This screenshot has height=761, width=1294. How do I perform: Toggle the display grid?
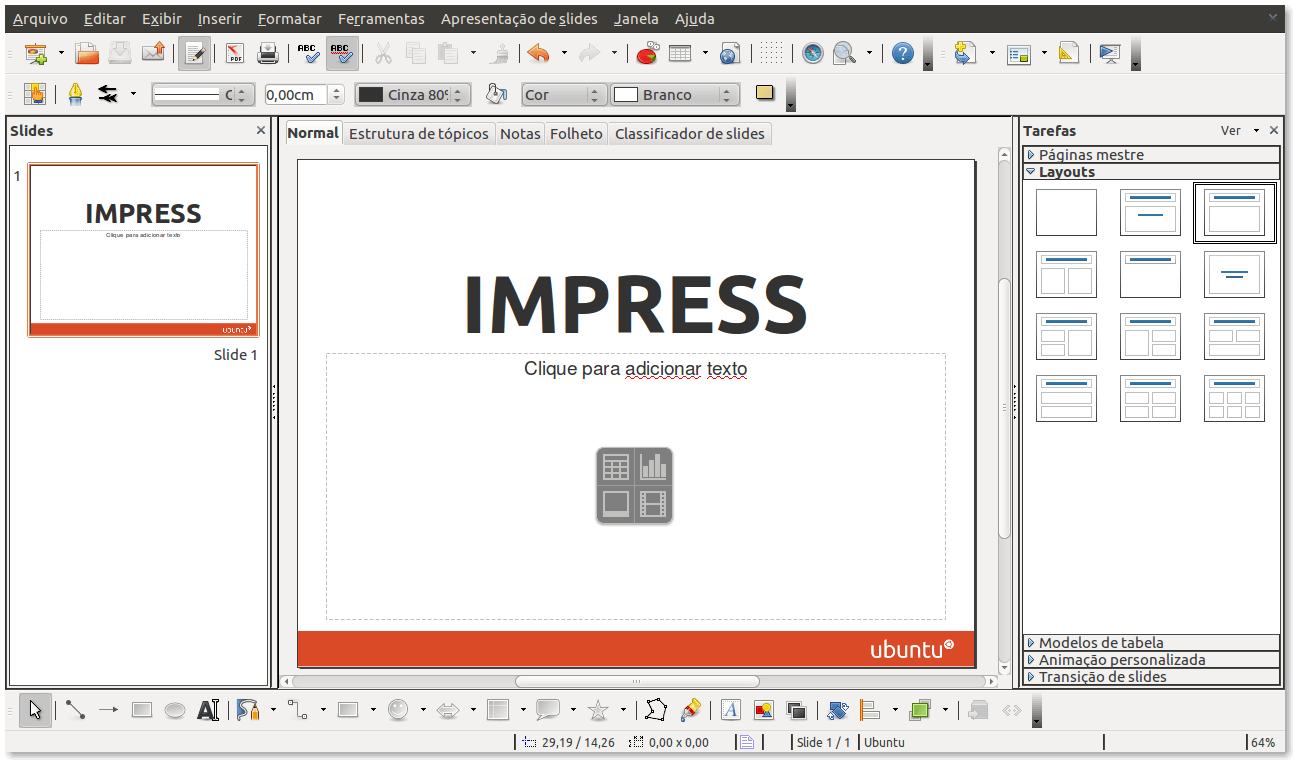[771, 54]
